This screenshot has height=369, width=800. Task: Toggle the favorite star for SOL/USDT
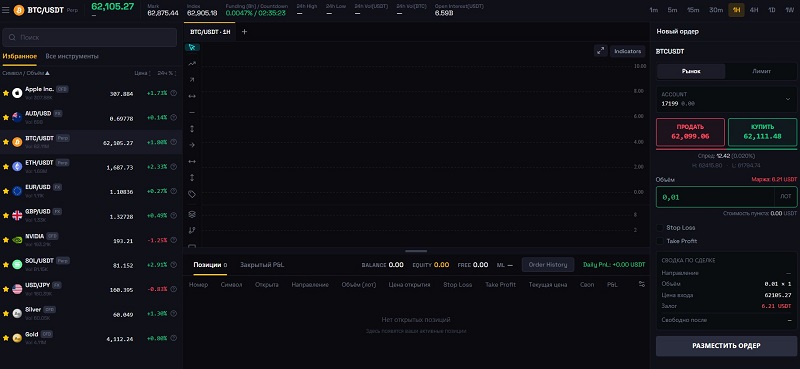pyautogui.click(x=6, y=264)
